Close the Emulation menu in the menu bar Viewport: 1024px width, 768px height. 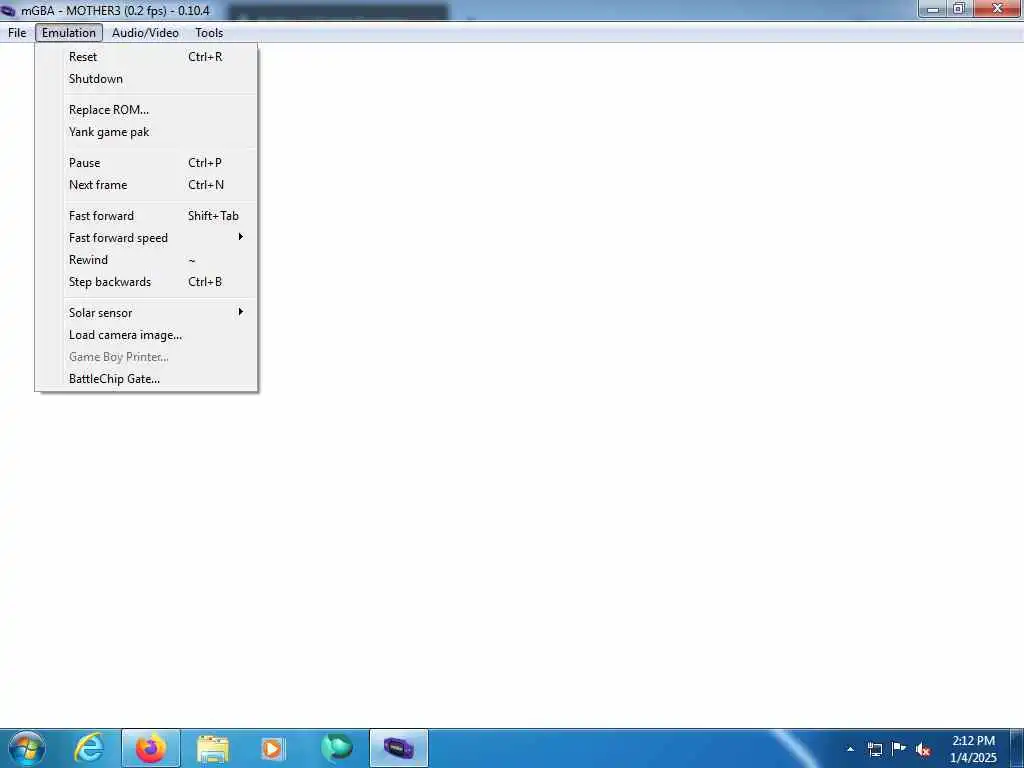69,33
